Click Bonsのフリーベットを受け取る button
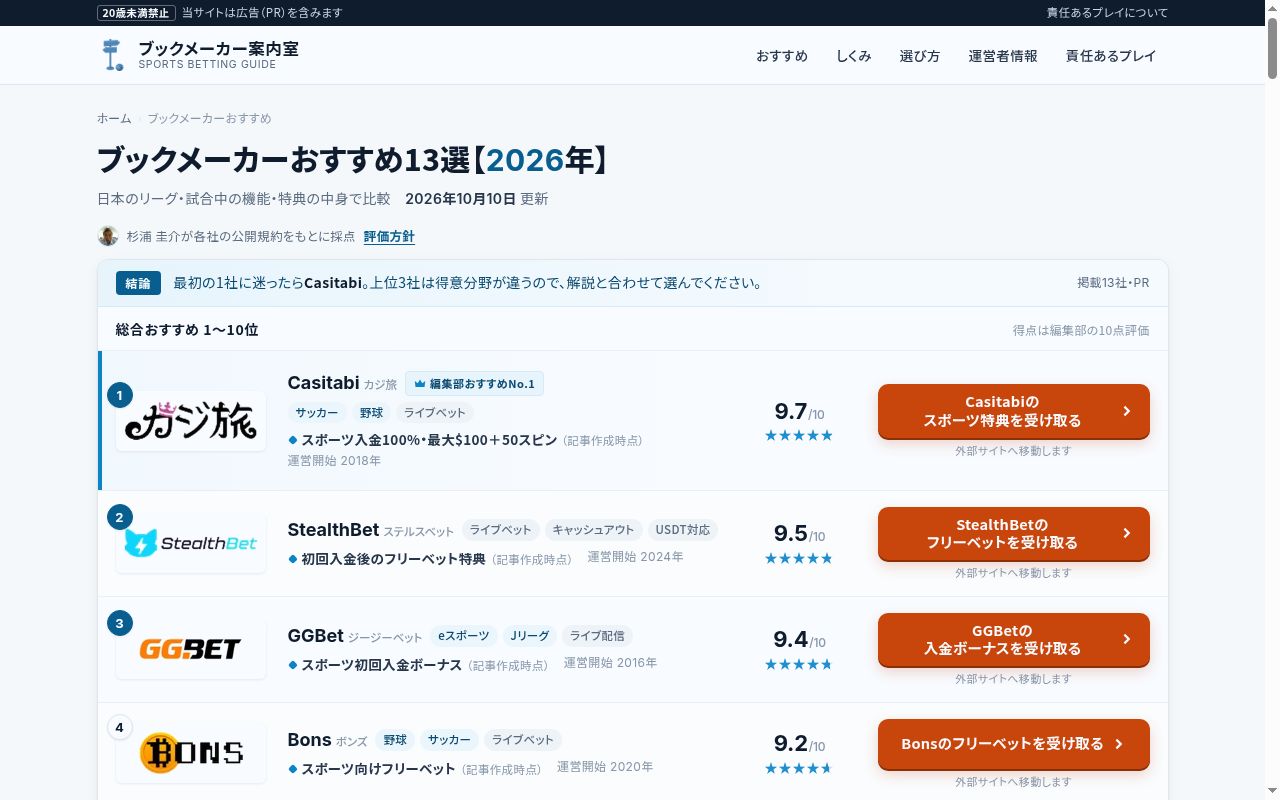Viewport: 1280px width, 800px height. pos(1014,744)
